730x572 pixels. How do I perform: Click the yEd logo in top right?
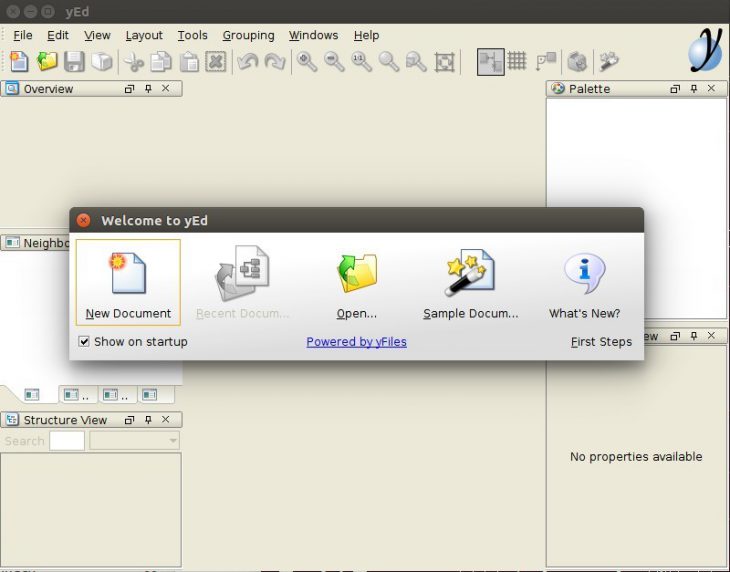(706, 50)
